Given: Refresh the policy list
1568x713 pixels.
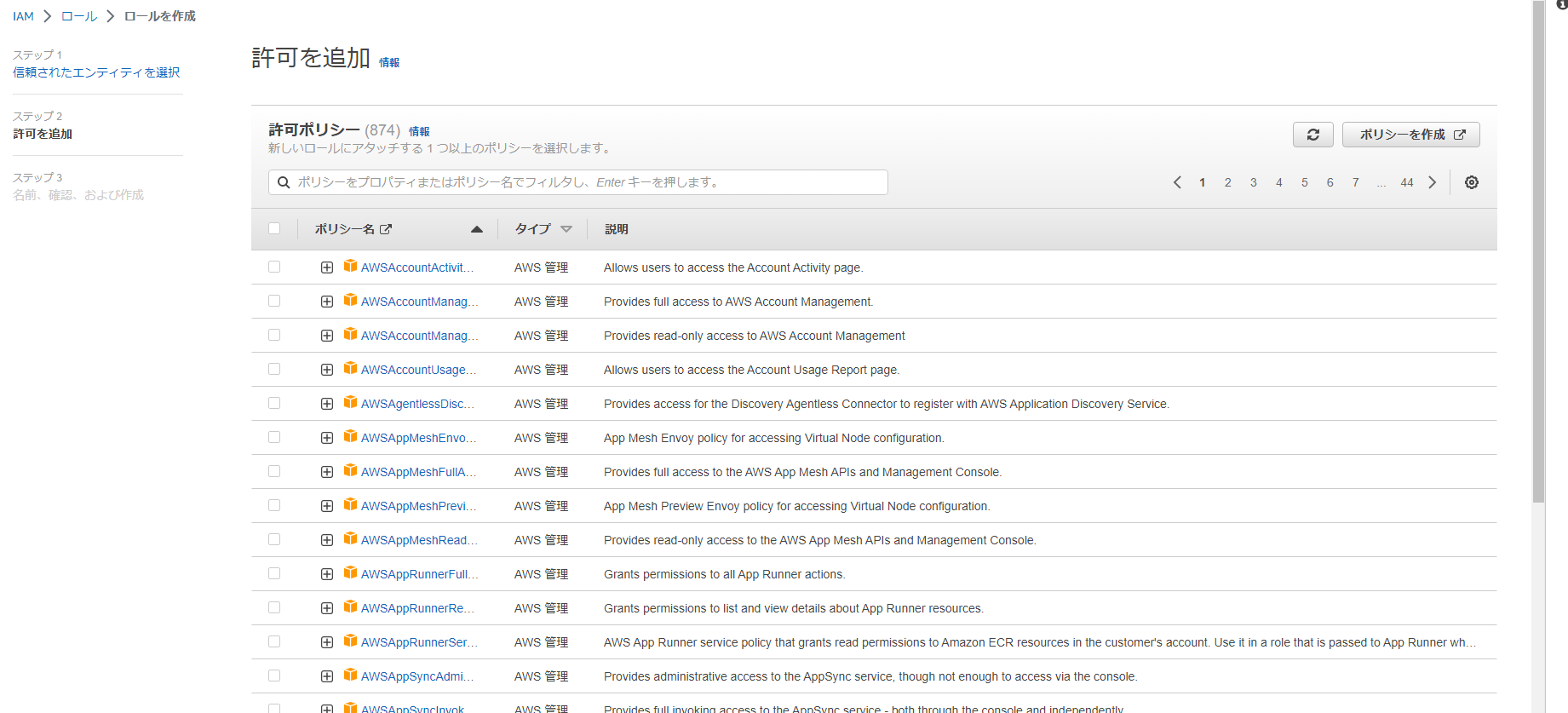Looking at the screenshot, I should pyautogui.click(x=1312, y=135).
